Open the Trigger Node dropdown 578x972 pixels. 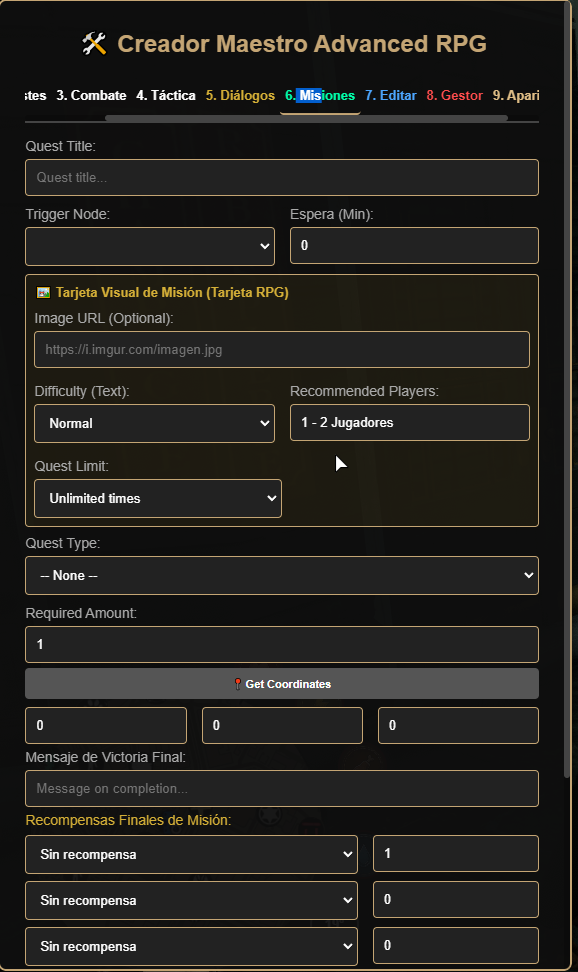(150, 246)
